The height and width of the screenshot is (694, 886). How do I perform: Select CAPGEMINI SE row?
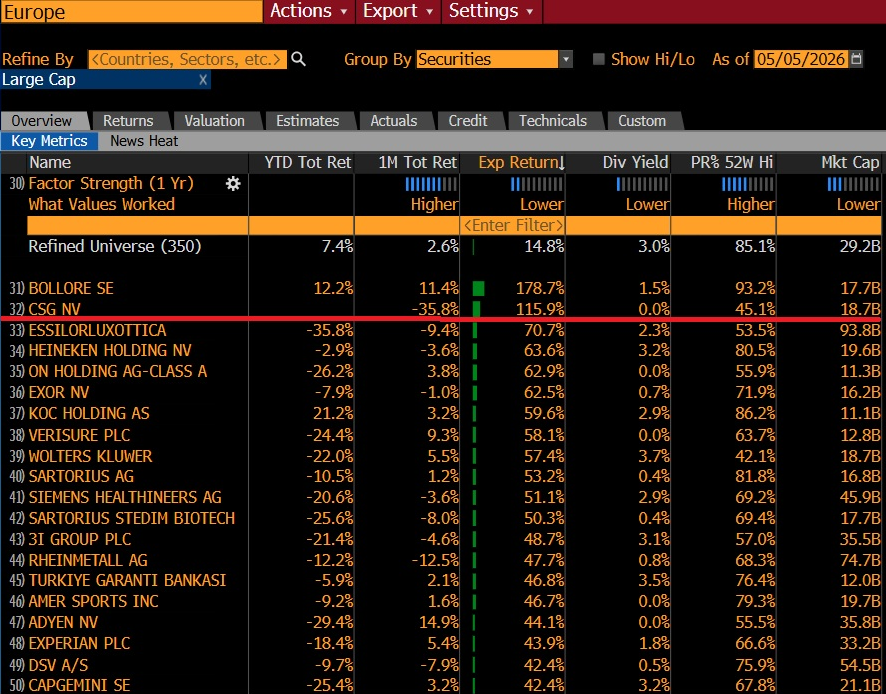pyautogui.click(x=441, y=685)
